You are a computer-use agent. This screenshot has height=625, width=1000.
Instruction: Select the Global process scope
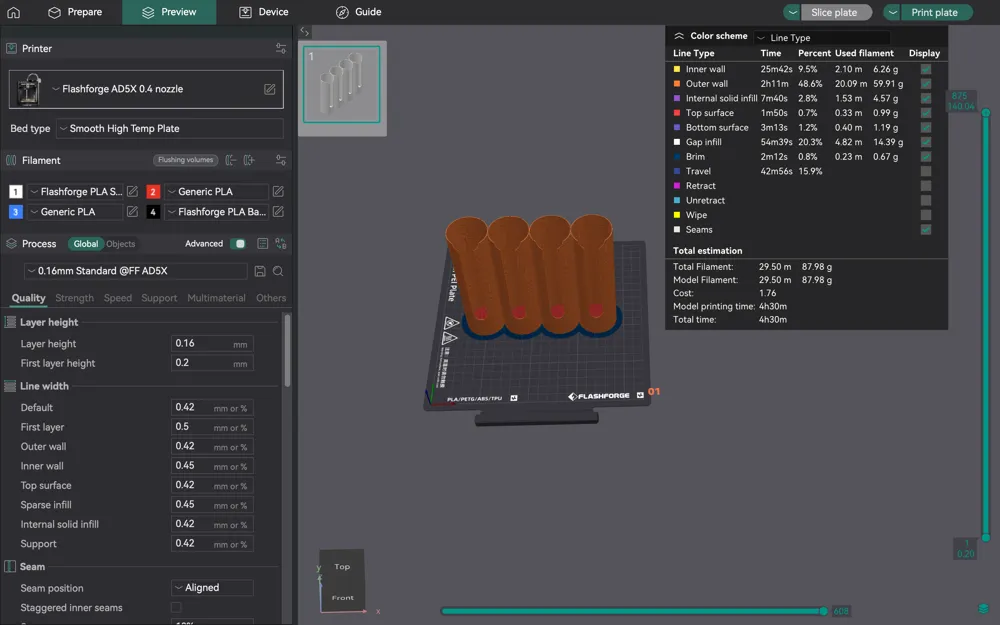(x=85, y=244)
